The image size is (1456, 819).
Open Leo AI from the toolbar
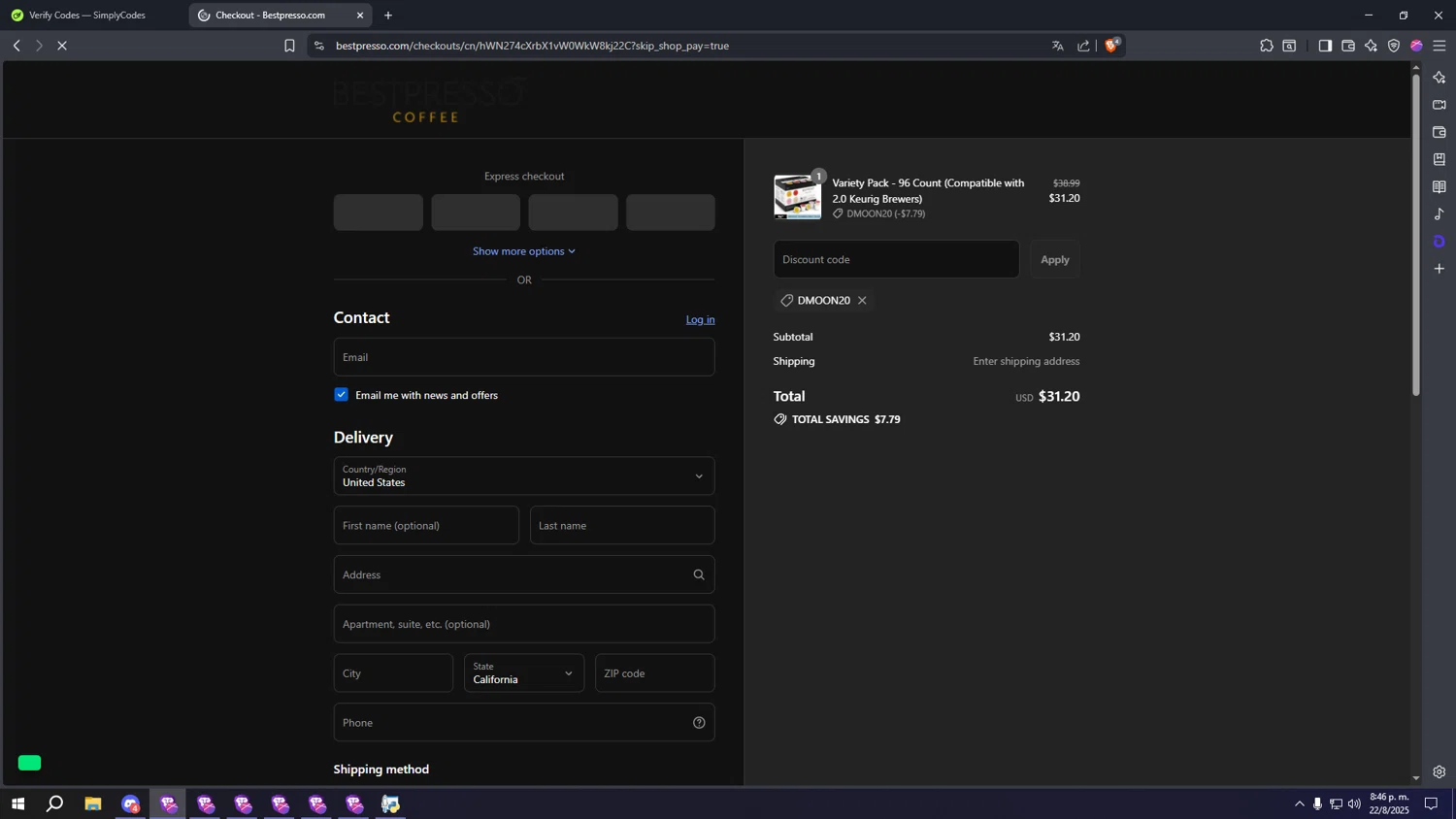click(x=1371, y=46)
